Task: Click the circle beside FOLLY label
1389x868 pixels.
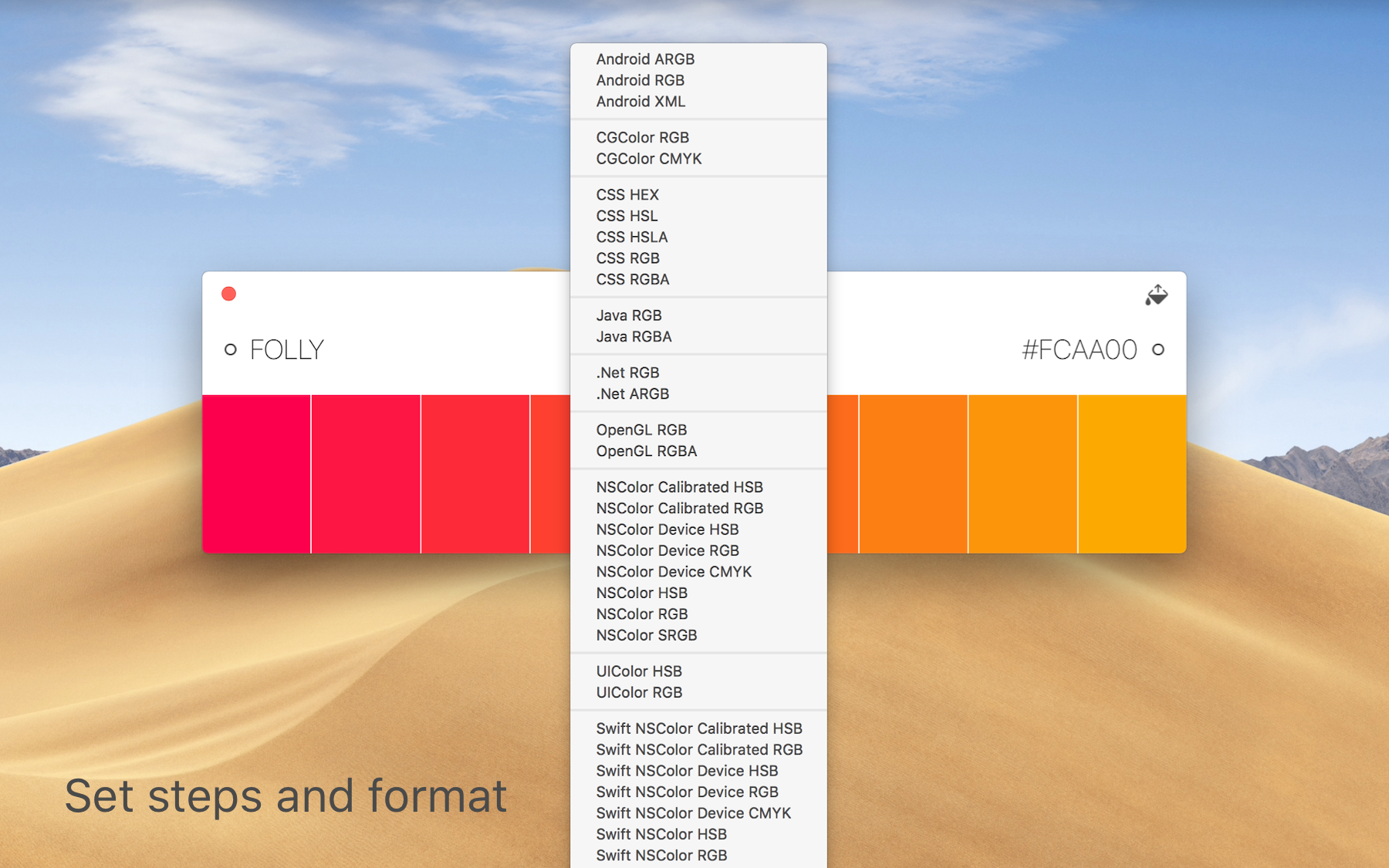Action: [230, 350]
